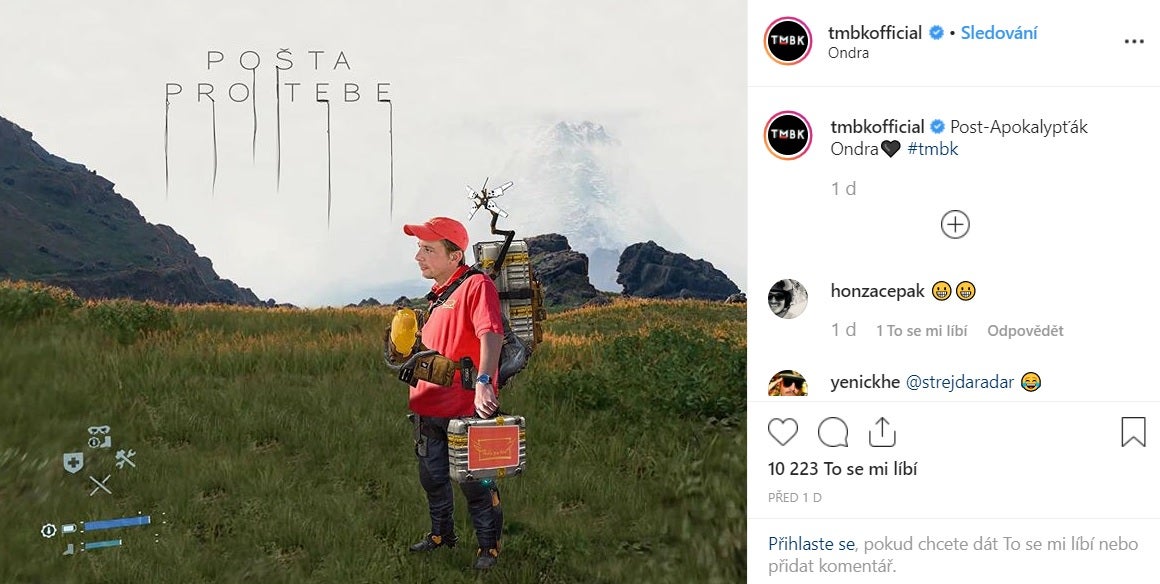Click the Pošta pro tebe post image
The image size is (1160, 584).
click(373, 292)
